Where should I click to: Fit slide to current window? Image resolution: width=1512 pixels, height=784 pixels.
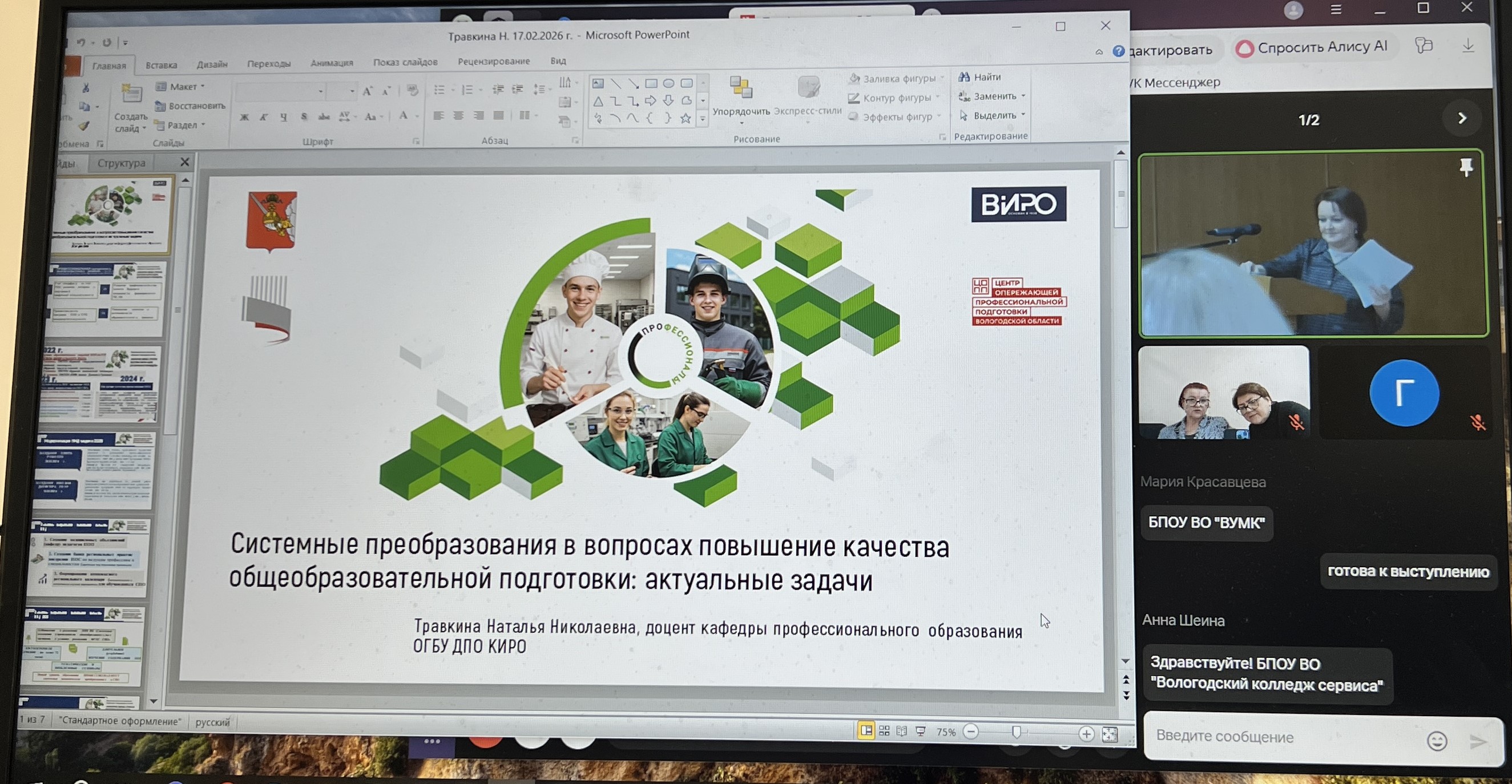pyautogui.click(x=1110, y=734)
